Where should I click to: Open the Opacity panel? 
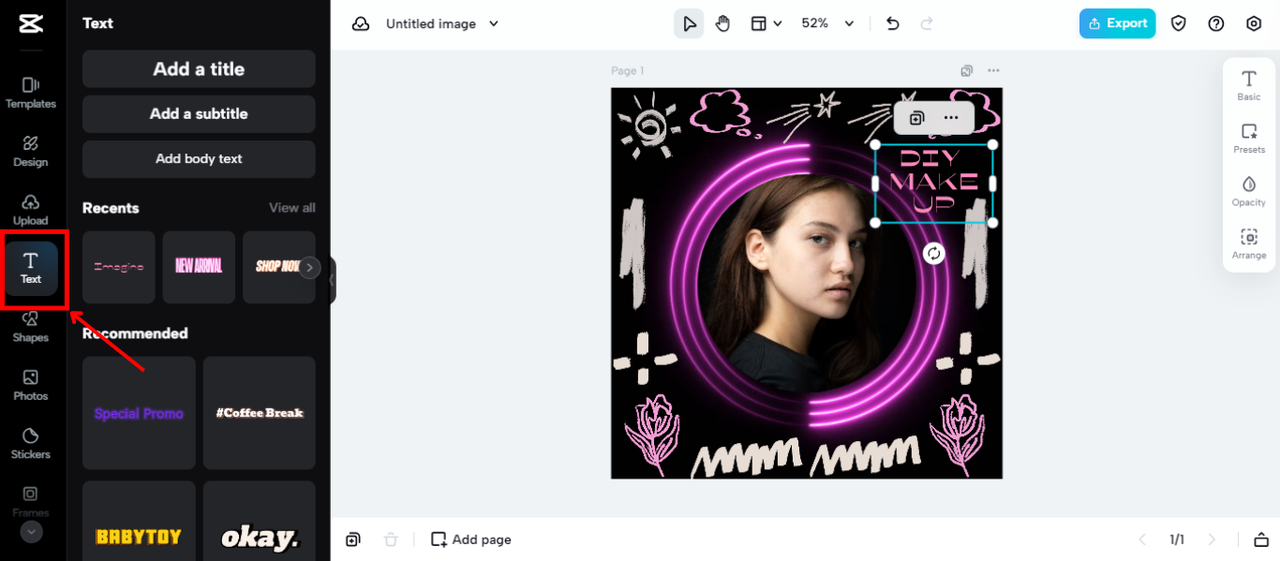pos(1249,192)
